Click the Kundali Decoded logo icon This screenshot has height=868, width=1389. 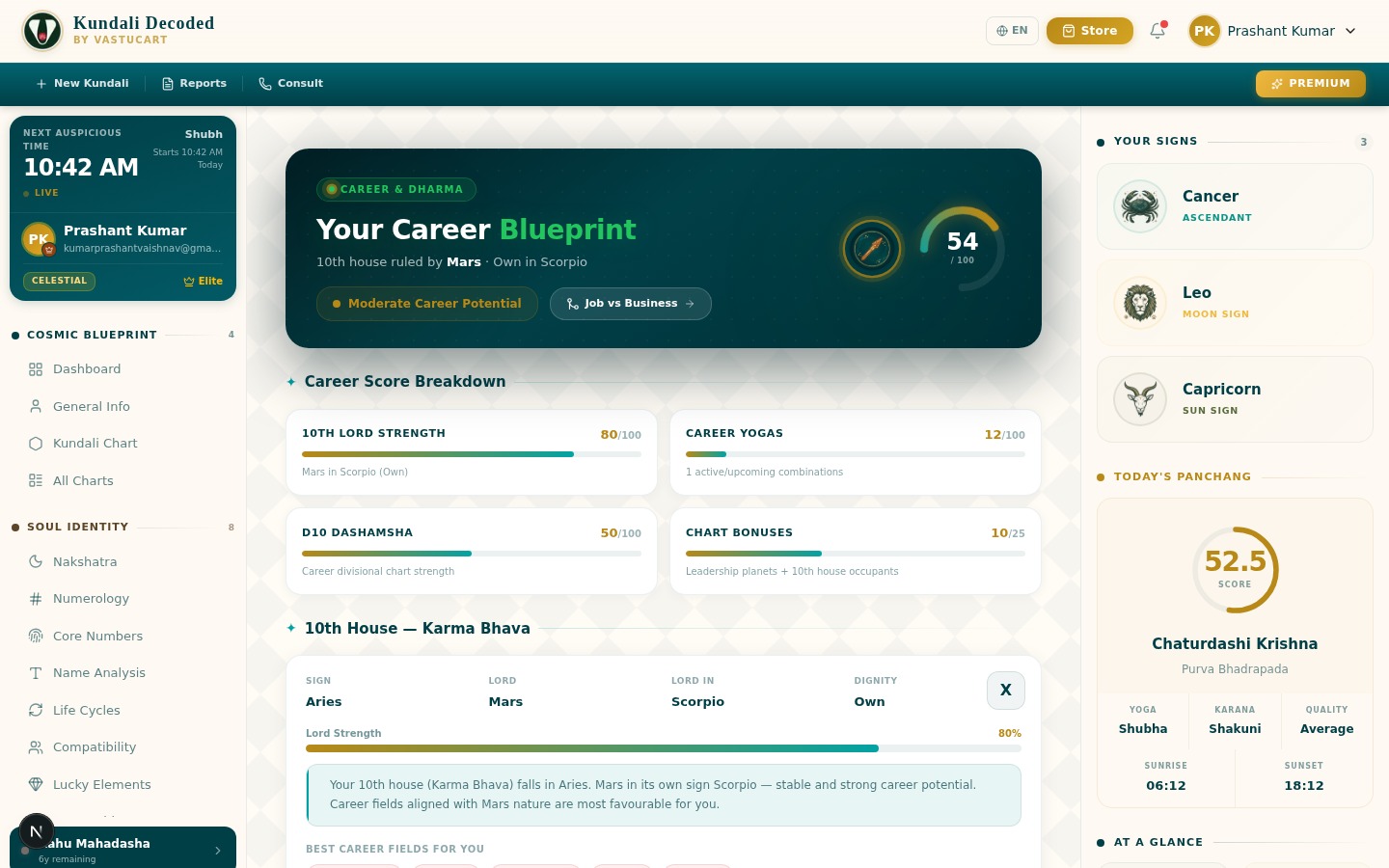tap(42, 31)
